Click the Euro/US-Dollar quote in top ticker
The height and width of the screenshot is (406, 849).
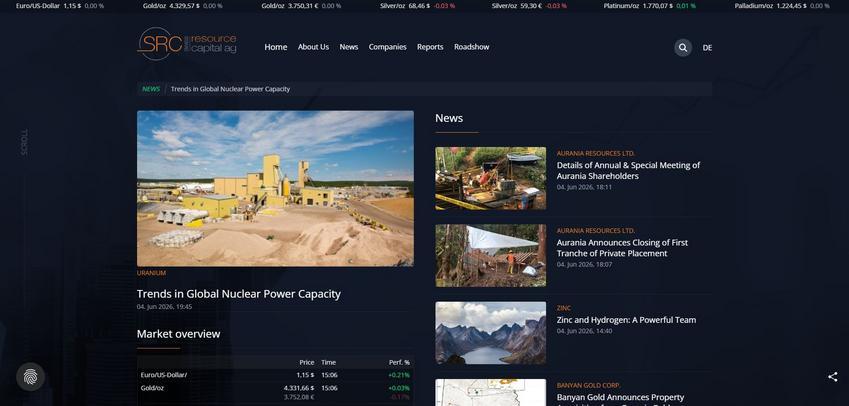point(60,6)
